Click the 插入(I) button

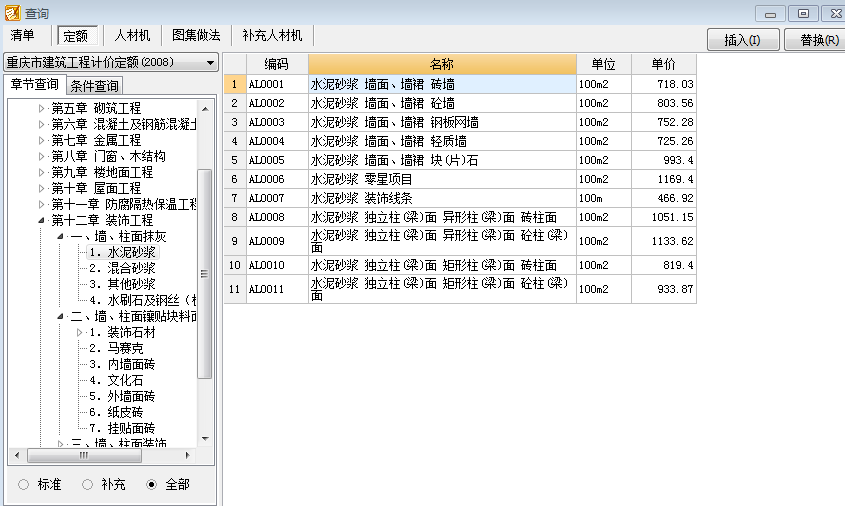[743, 40]
